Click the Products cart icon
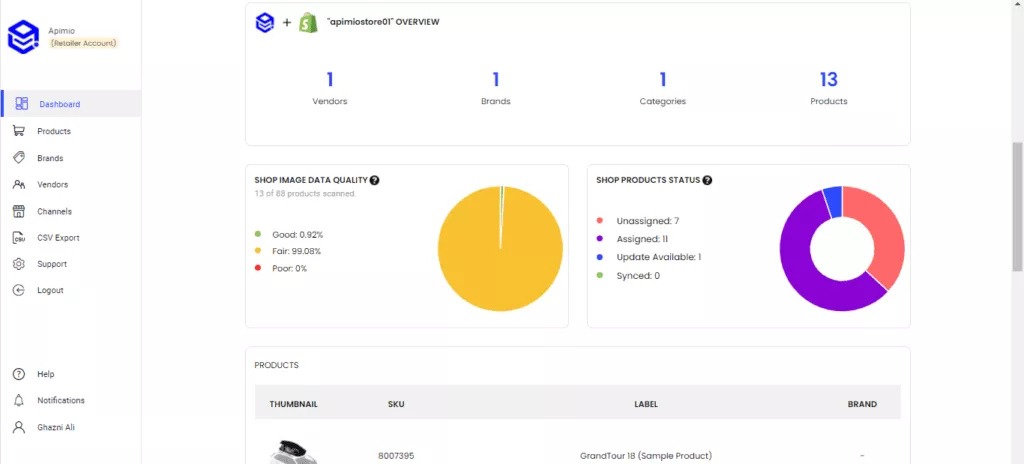This screenshot has height=464, width=1024. tap(18, 131)
